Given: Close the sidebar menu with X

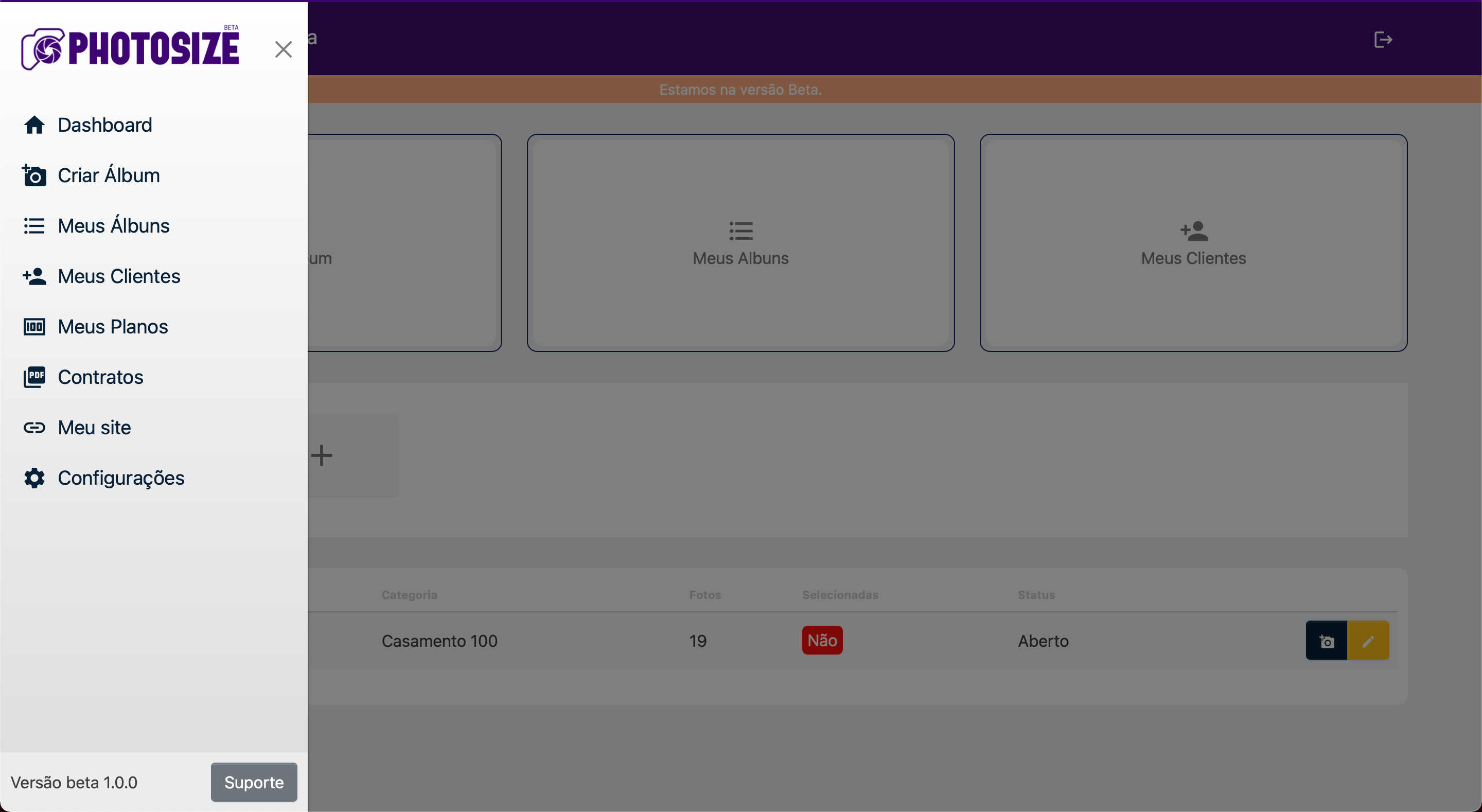Looking at the screenshot, I should coord(283,49).
